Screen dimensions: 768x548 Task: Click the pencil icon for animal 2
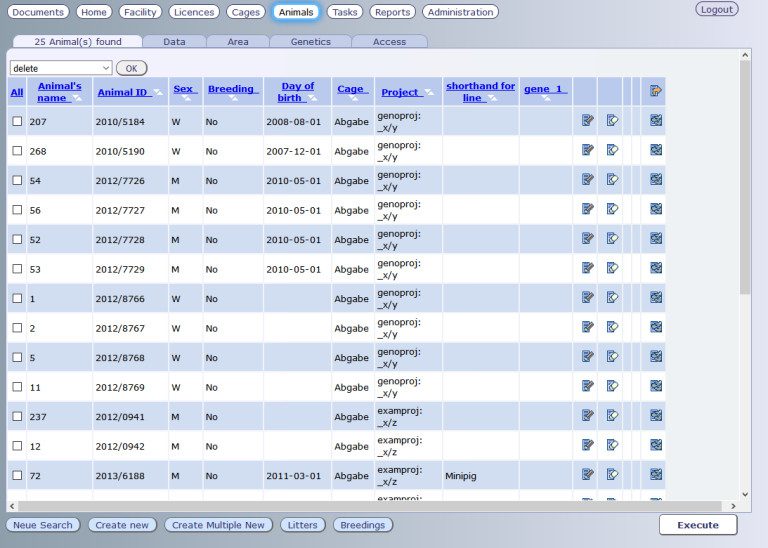pos(587,327)
